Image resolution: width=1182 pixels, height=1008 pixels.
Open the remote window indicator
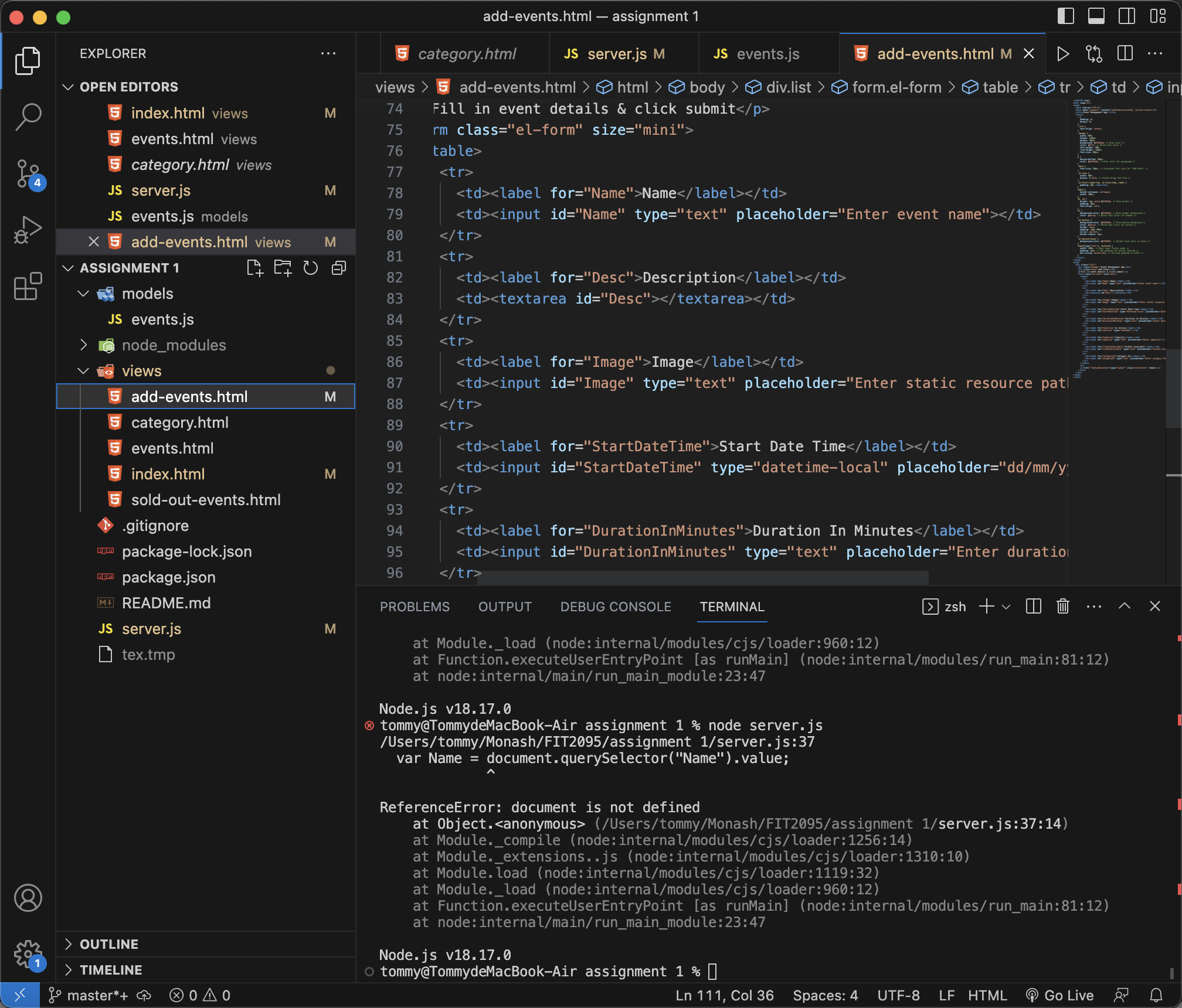20,995
